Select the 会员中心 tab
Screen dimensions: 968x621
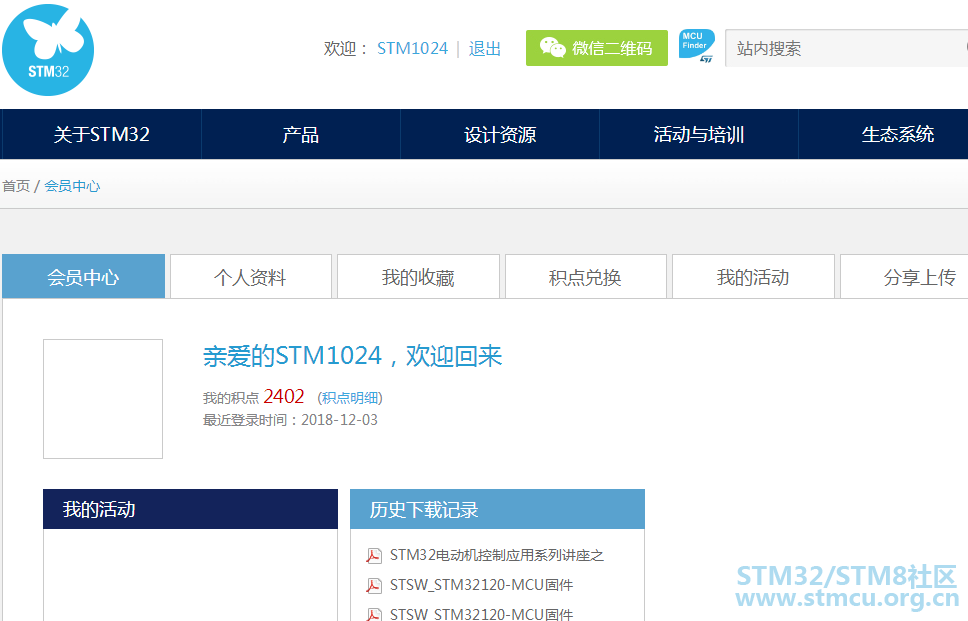tap(83, 277)
